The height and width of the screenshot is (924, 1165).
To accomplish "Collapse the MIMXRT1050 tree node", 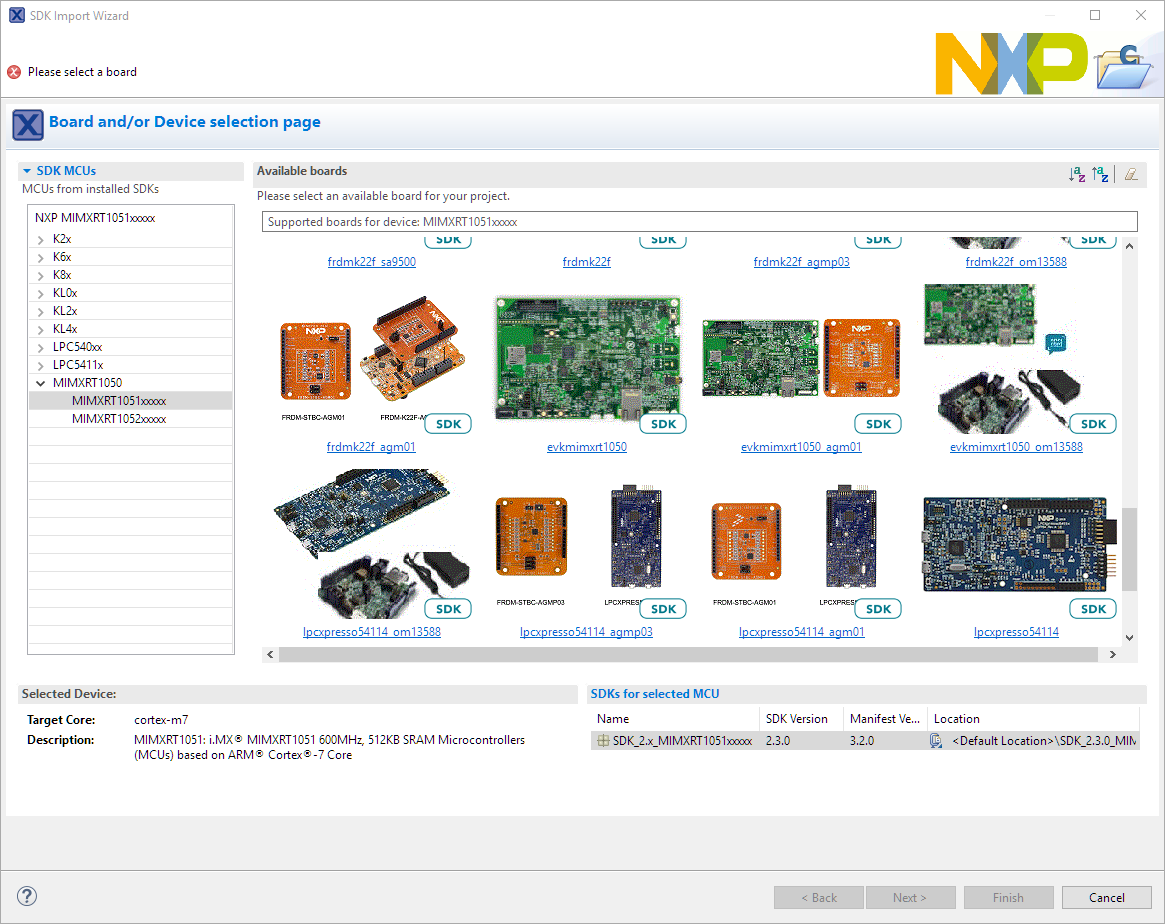I will [x=40, y=383].
